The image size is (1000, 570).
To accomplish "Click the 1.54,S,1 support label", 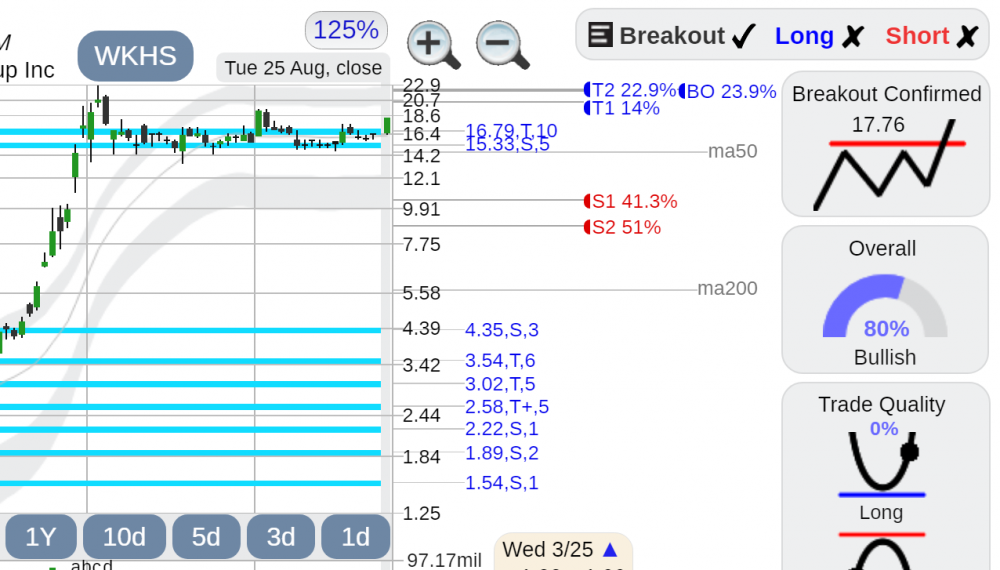I will pyautogui.click(x=502, y=483).
